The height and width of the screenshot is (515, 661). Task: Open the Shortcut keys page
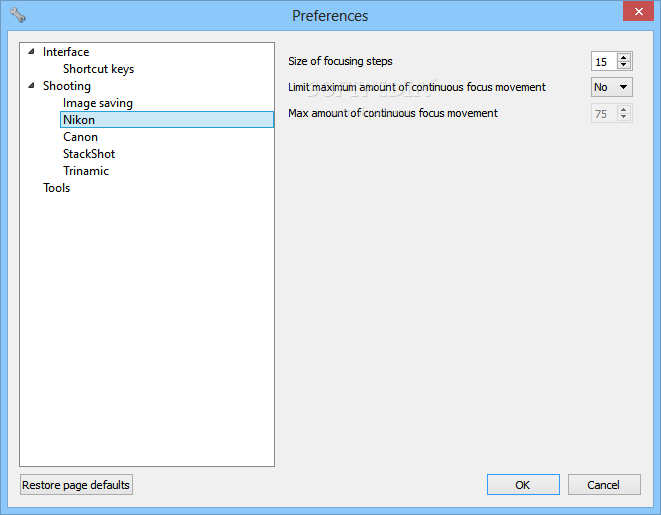click(98, 69)
